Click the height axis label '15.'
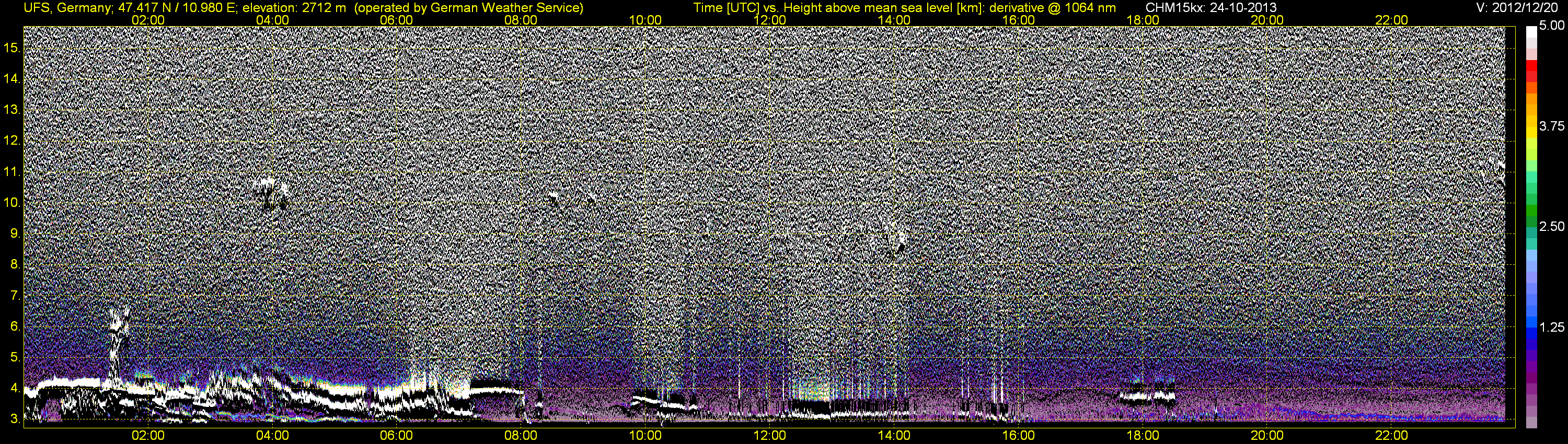Image resolution: width=1568 pixels, height=444 pixels. point(12,48)
